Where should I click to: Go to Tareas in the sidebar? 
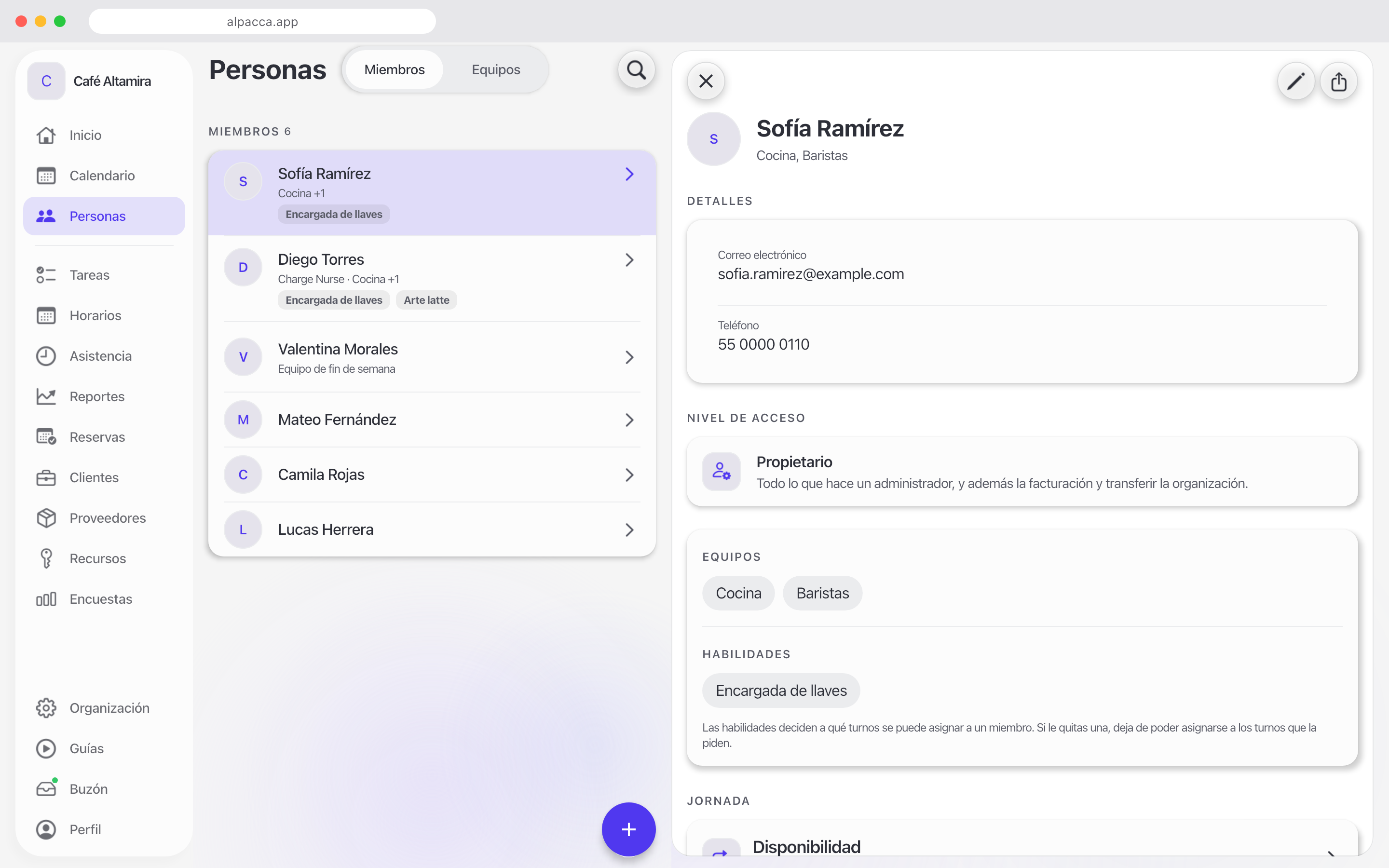coord(104,275)
